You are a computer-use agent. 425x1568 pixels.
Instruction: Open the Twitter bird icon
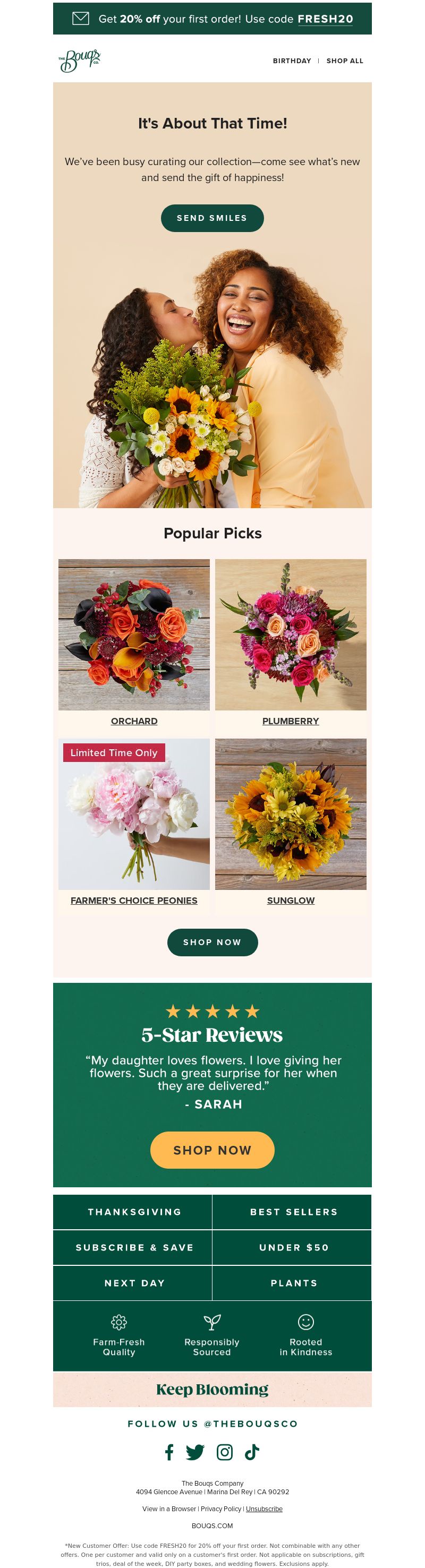click(195, 1452)
